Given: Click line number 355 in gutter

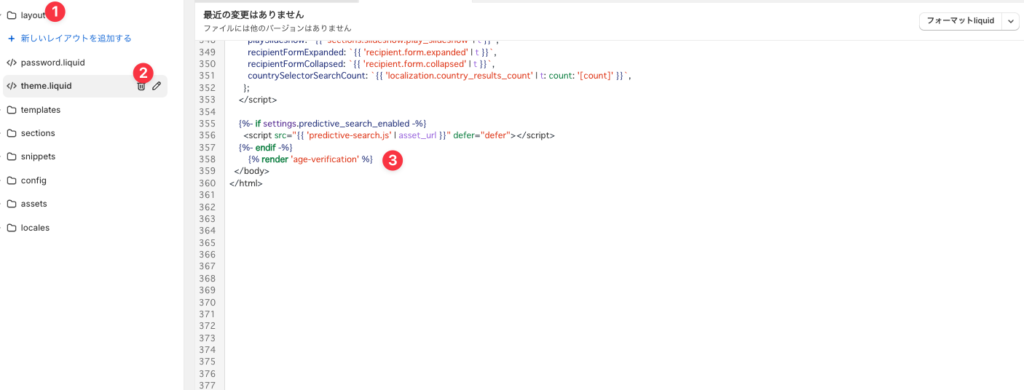Looking at the screenshot, I should pyautogui.click(x=206, y=123).
